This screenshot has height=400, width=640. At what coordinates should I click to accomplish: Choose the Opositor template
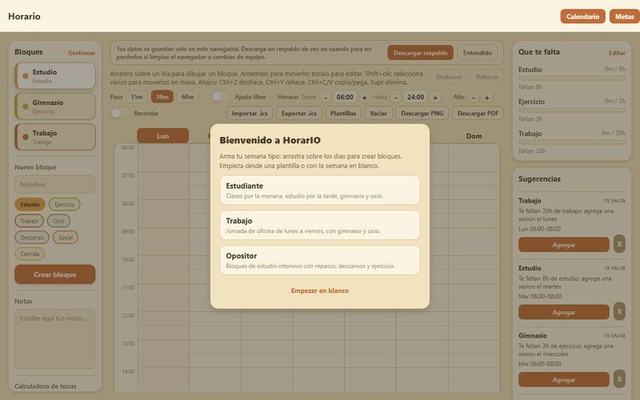(x=320, y=260)
